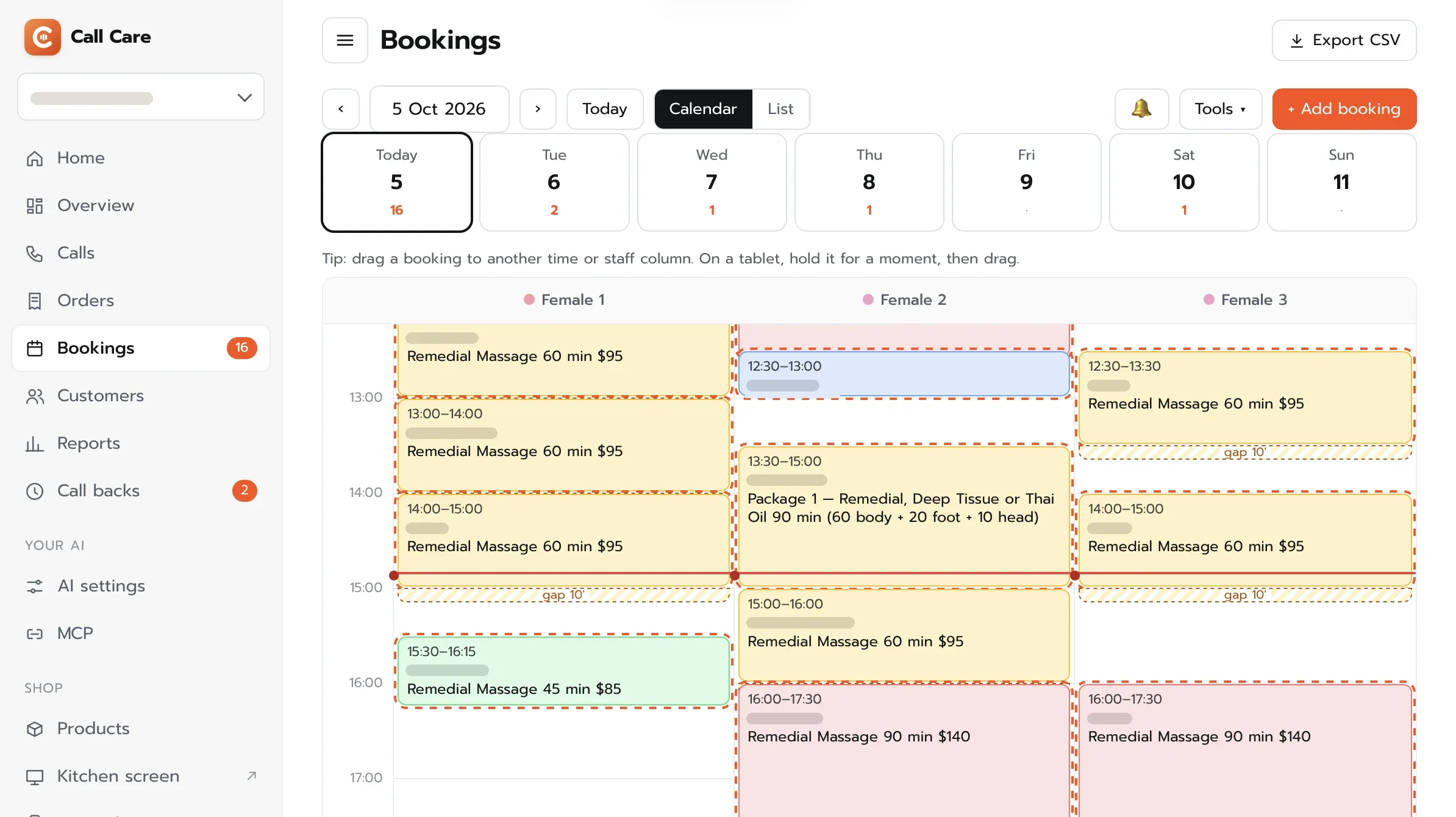Open the hamburger menu button
Screen dimensions: 1456x817
tap(345, 40)
